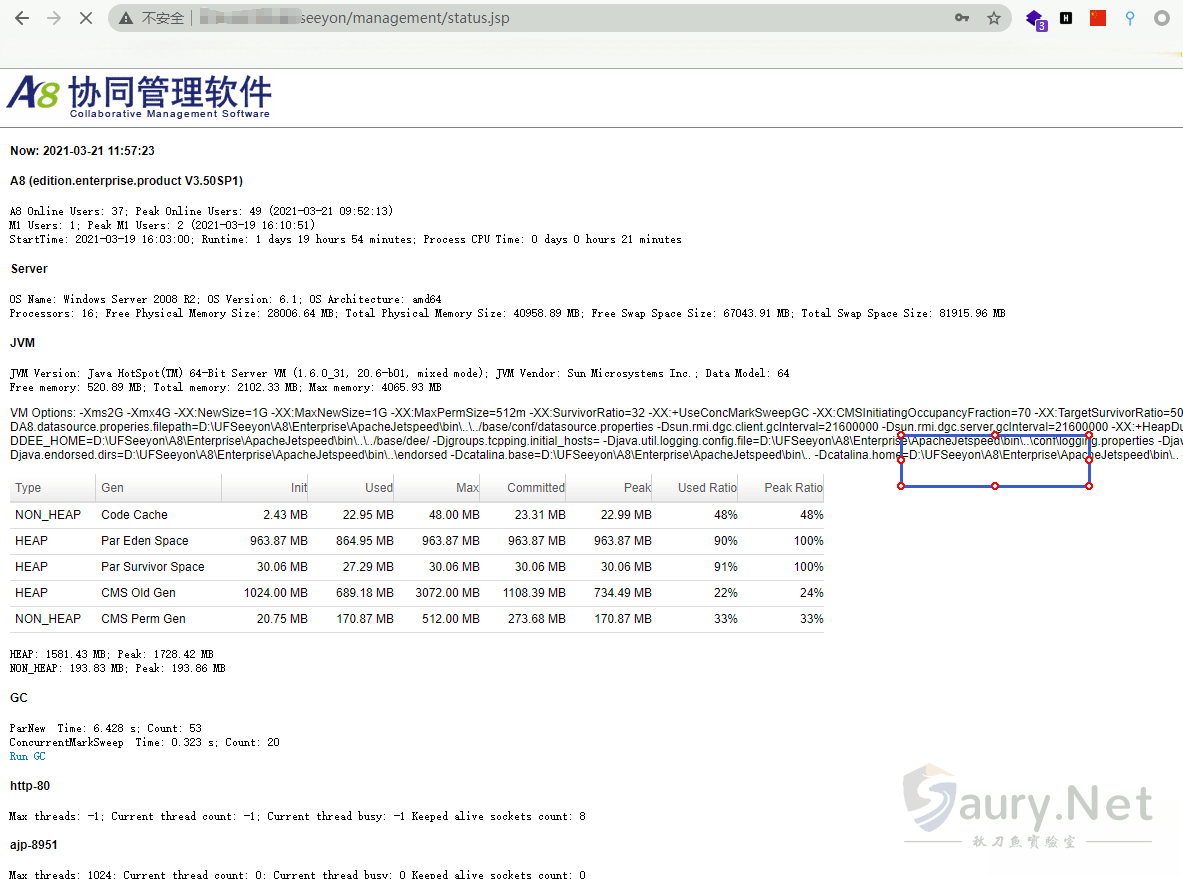Open the purple extension with badge 3
Image resolution: width=1183 pixels, height=879 pixels.
coord(1035,18)
